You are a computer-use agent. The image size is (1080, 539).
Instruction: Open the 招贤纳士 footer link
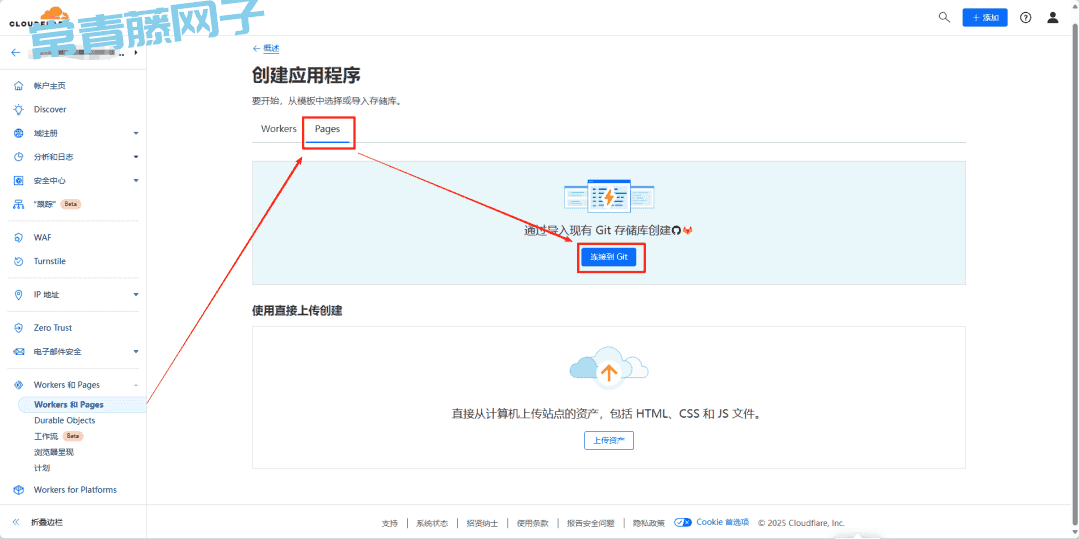482,523
